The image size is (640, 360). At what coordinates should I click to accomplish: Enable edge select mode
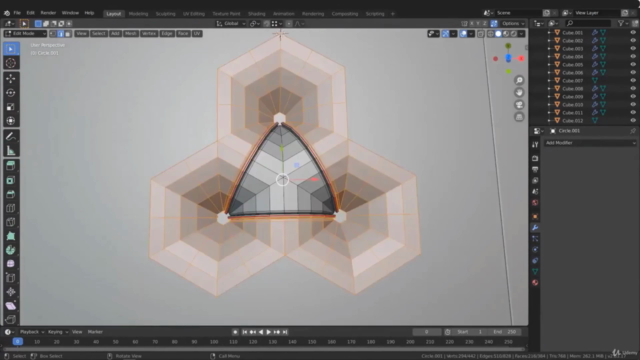[x=60, y=33]
